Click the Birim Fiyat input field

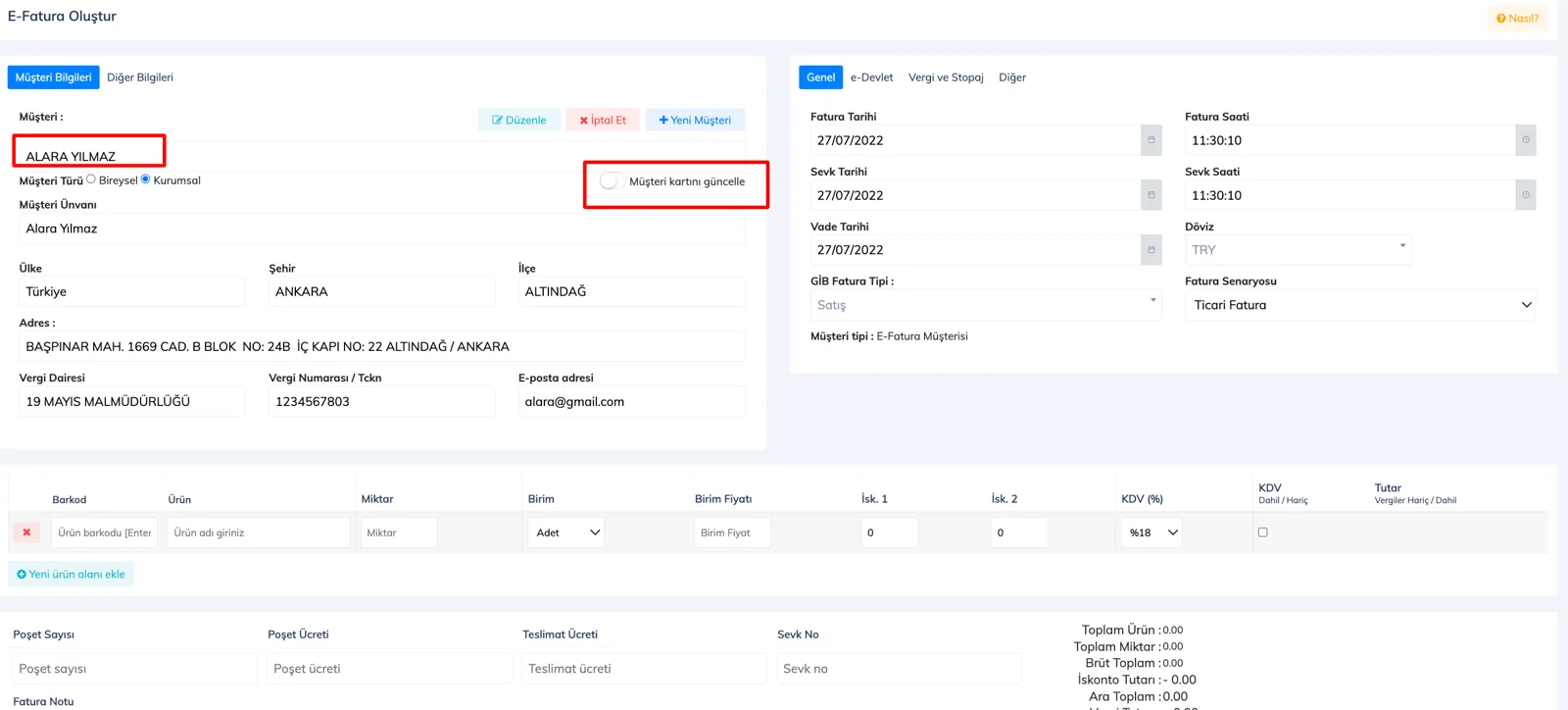click(x=732, y=532)
